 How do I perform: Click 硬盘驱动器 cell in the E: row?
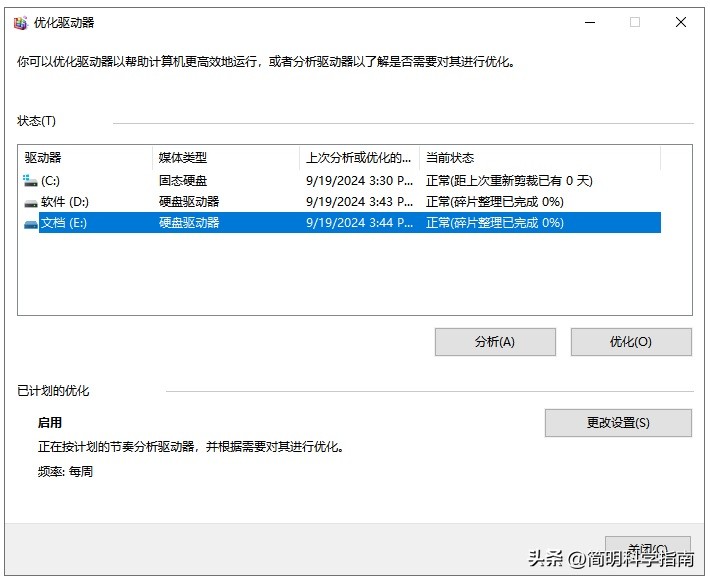189,223
